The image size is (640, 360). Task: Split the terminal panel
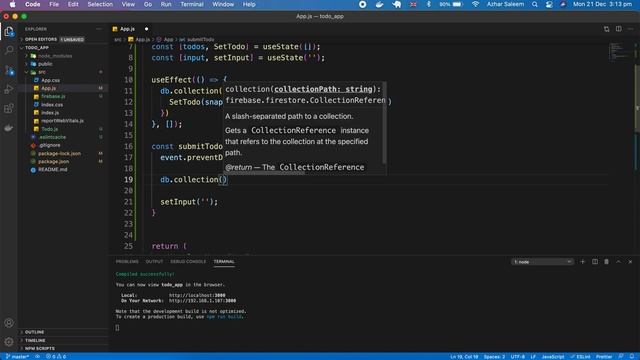tap(595, 262)
